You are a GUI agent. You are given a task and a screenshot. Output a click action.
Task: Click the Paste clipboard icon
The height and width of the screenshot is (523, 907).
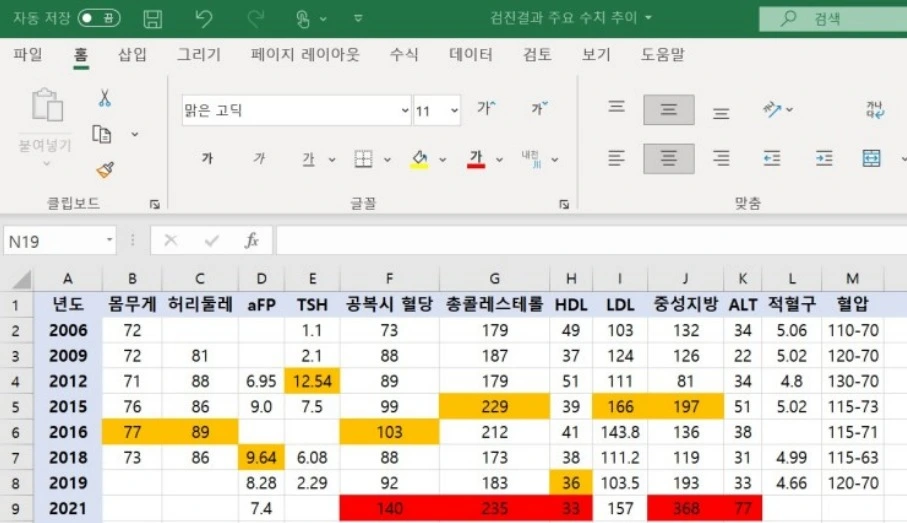[x=47, y=105]
